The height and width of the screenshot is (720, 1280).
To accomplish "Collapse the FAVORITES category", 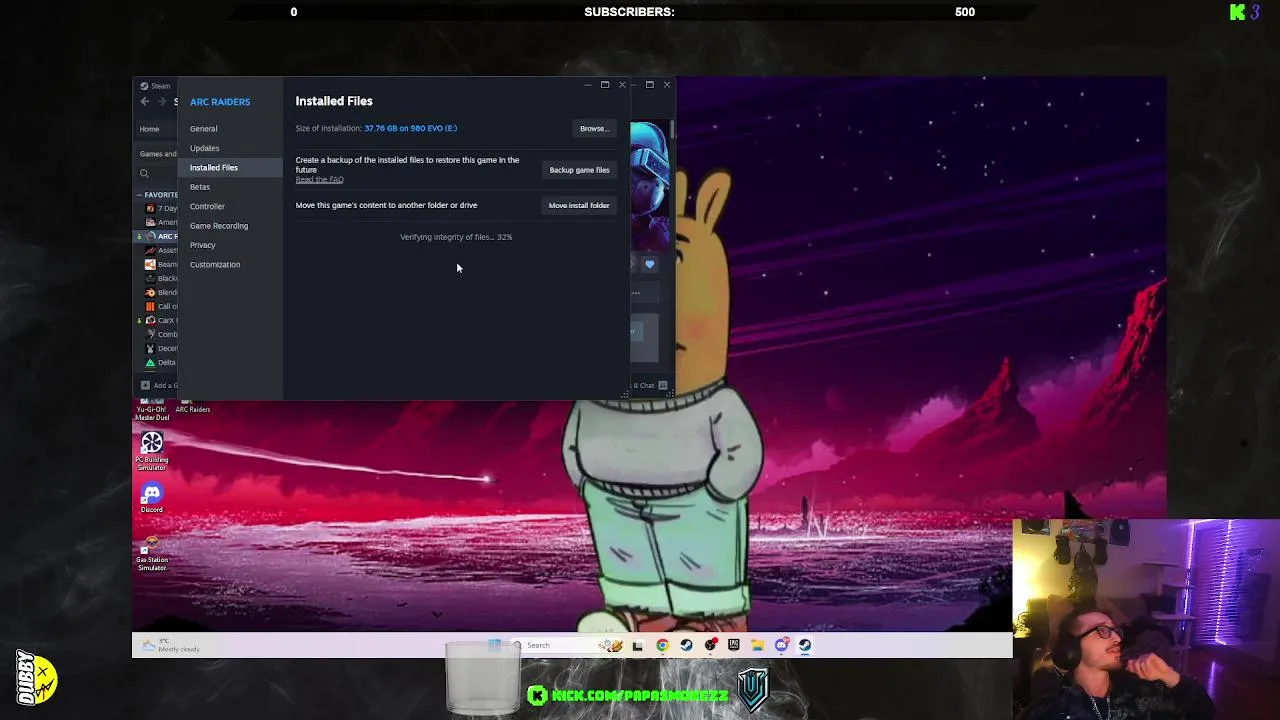I will pos(158,195).
